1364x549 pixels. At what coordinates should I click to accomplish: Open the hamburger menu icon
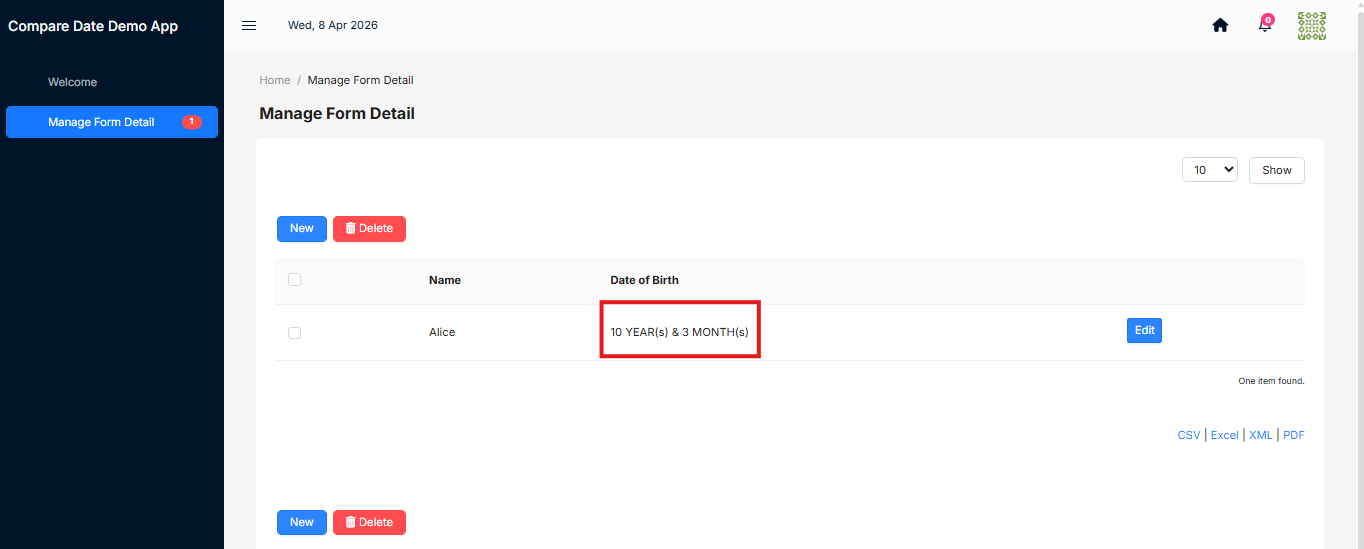click(x=249, y=25)
